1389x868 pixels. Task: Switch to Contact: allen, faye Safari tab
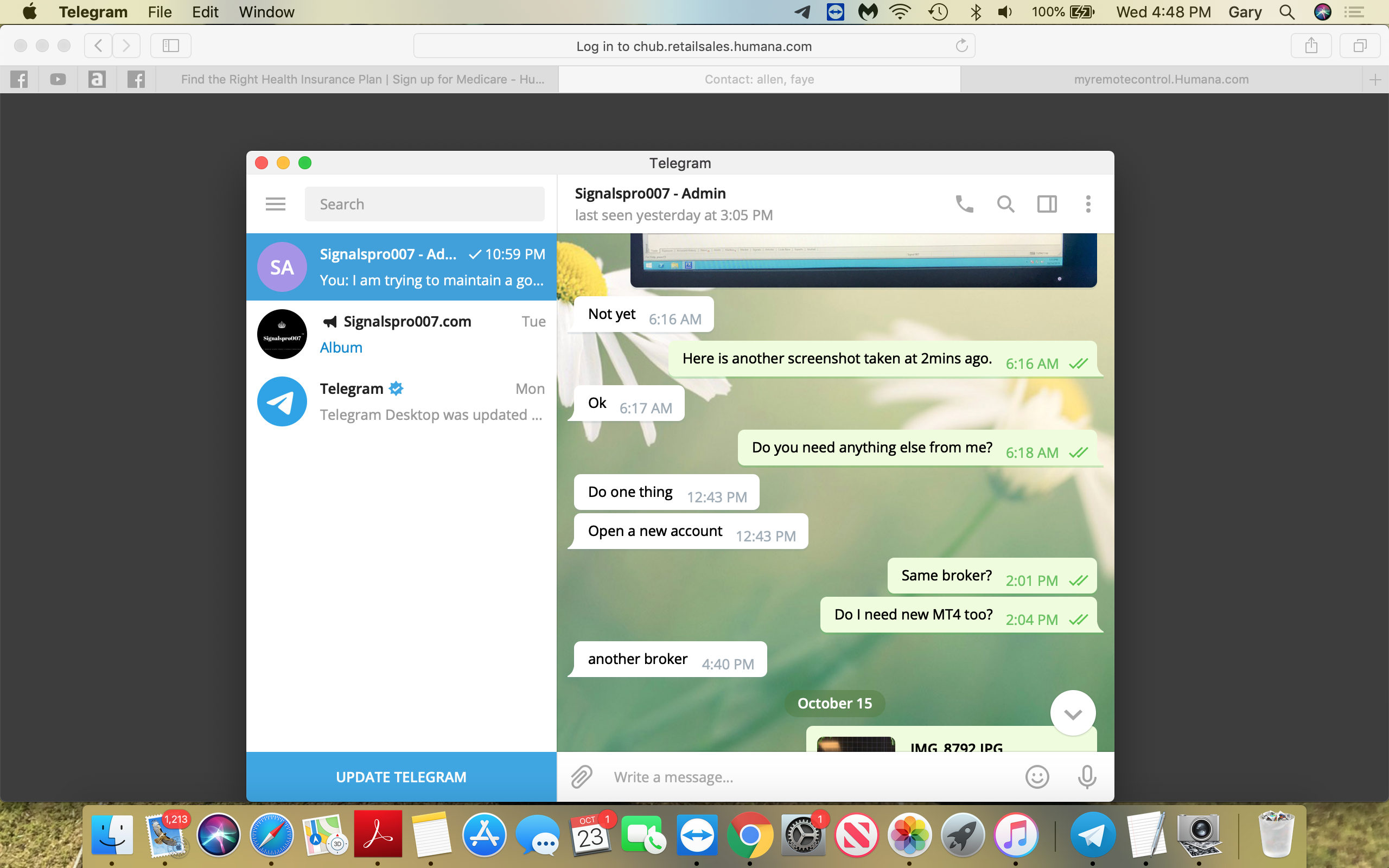coord(760,79)
